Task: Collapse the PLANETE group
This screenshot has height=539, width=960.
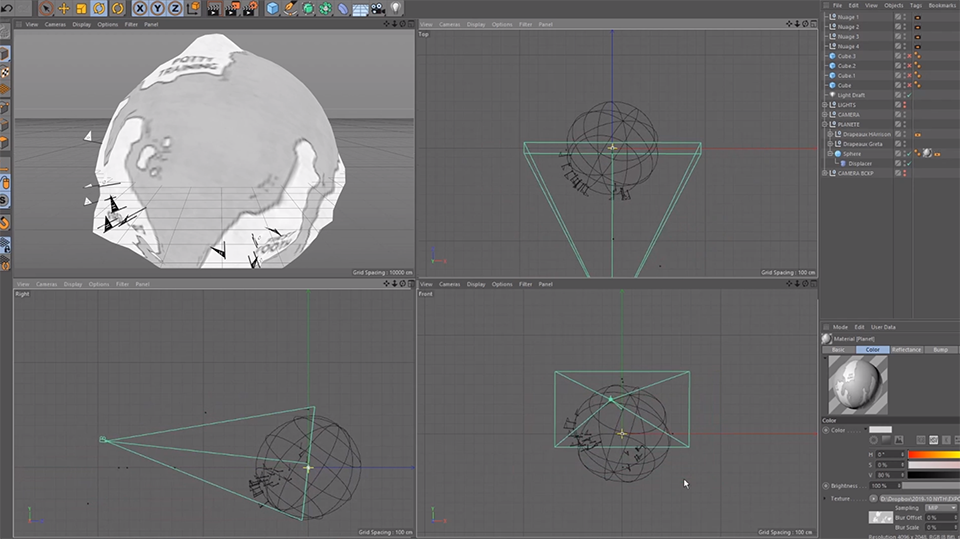Action: coord(825,124)
